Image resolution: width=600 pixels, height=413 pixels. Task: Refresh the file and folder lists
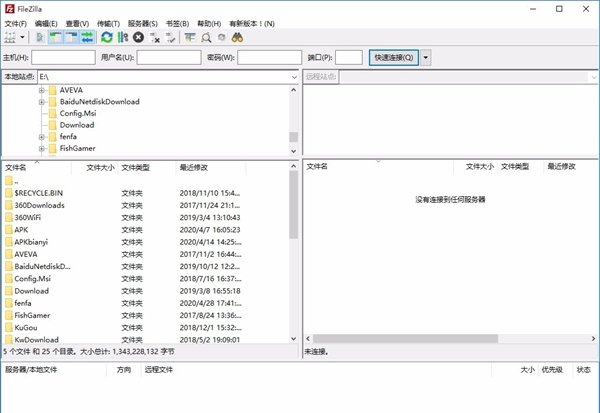click(x=107, y=38)
